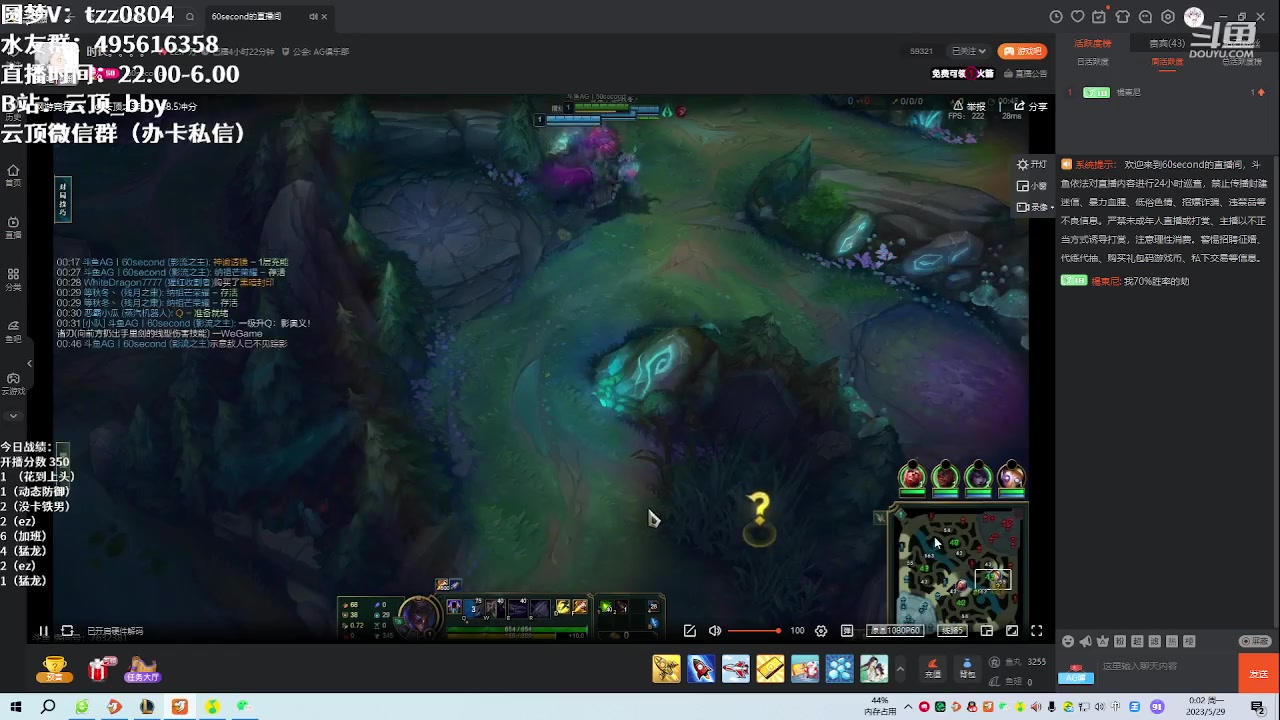
Task: Switch to web fullscreen mode icon
Action: coord(1012,631)
